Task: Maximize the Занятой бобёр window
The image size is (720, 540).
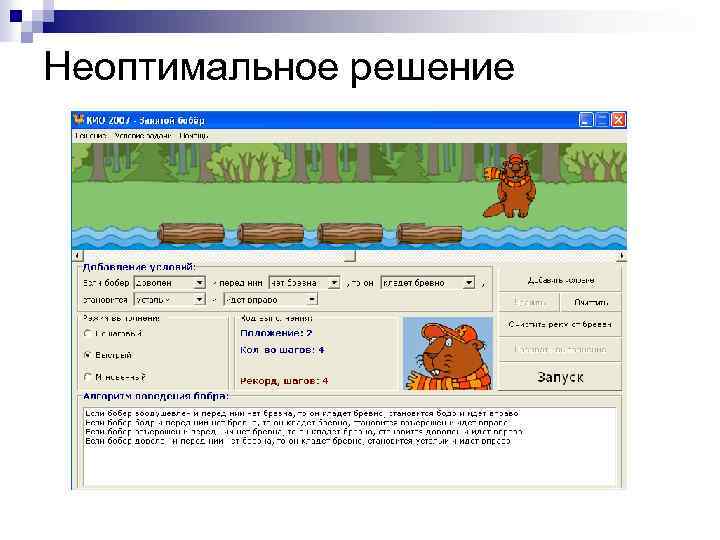Action: (602, 120)
